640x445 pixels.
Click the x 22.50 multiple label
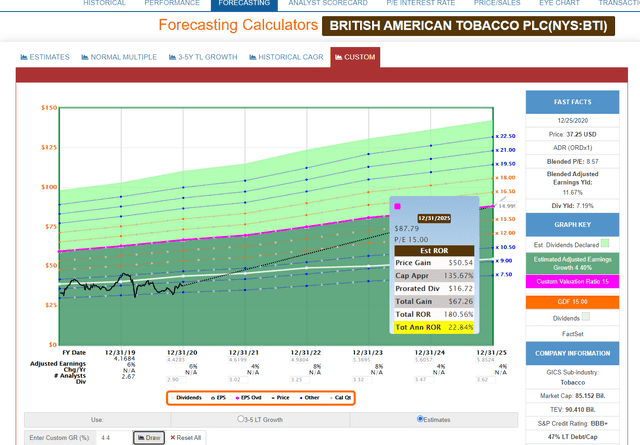tap(506, 136)
